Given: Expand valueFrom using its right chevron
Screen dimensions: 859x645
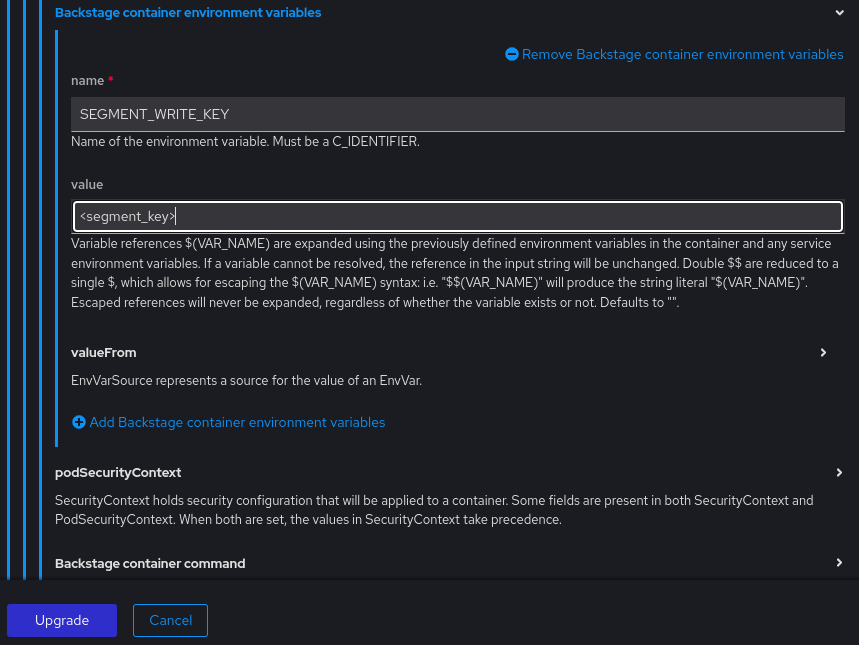Looking at the screenshot, I should pos(823,352).
